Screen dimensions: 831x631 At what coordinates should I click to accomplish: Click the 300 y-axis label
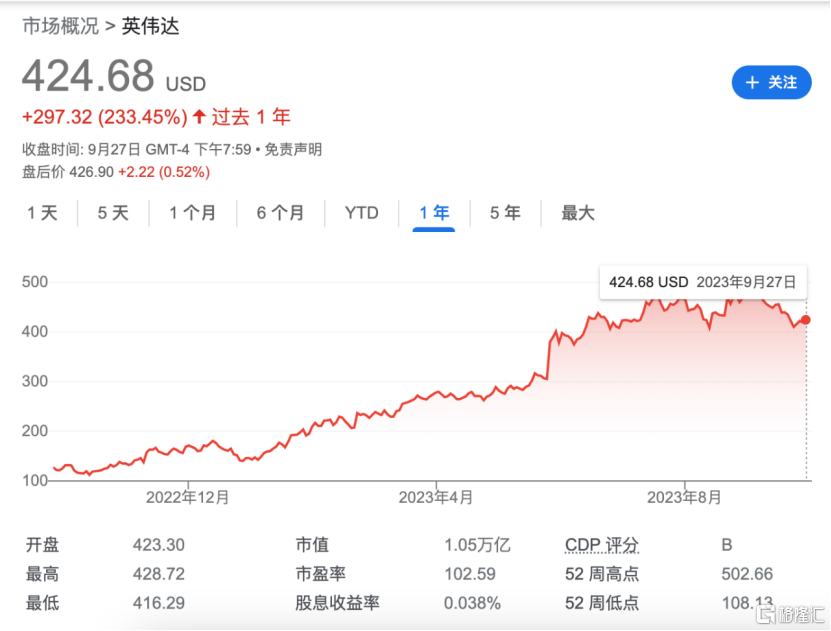35,381
